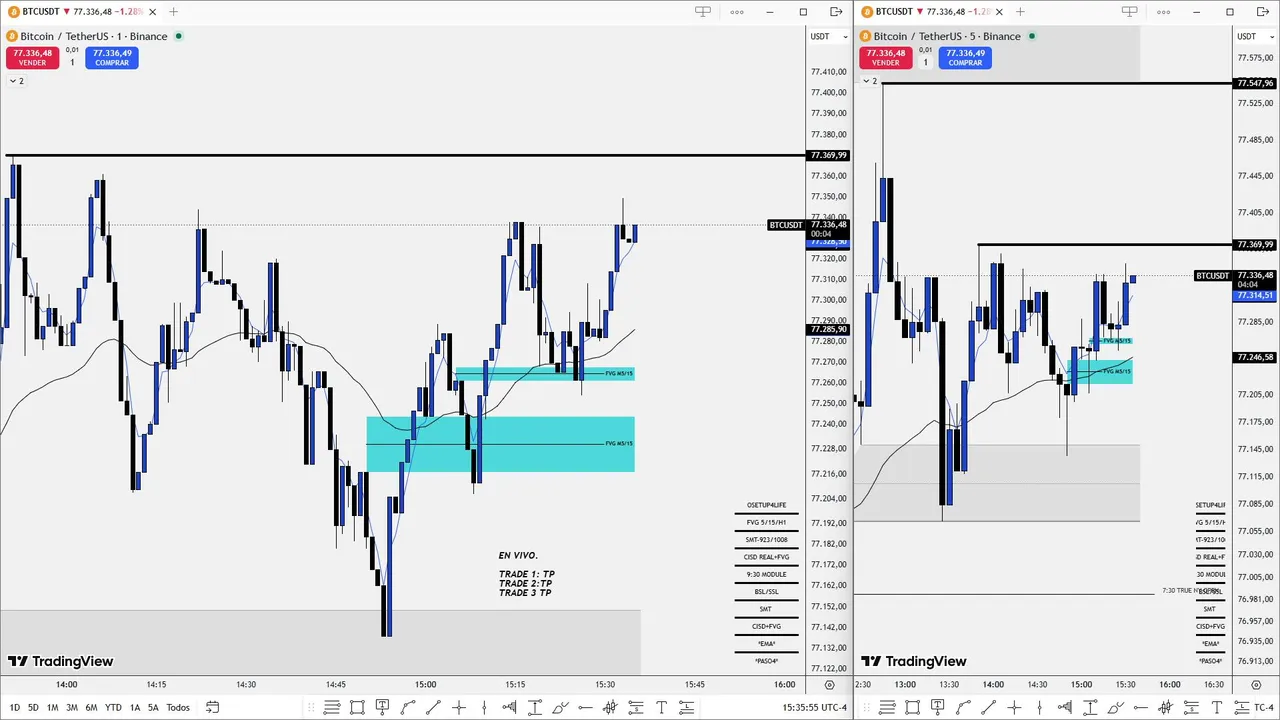Open chart settings gear in 5-minute window time axis
The height and width of the screenshot is (720, 1280).
(x=1257, y=685)
